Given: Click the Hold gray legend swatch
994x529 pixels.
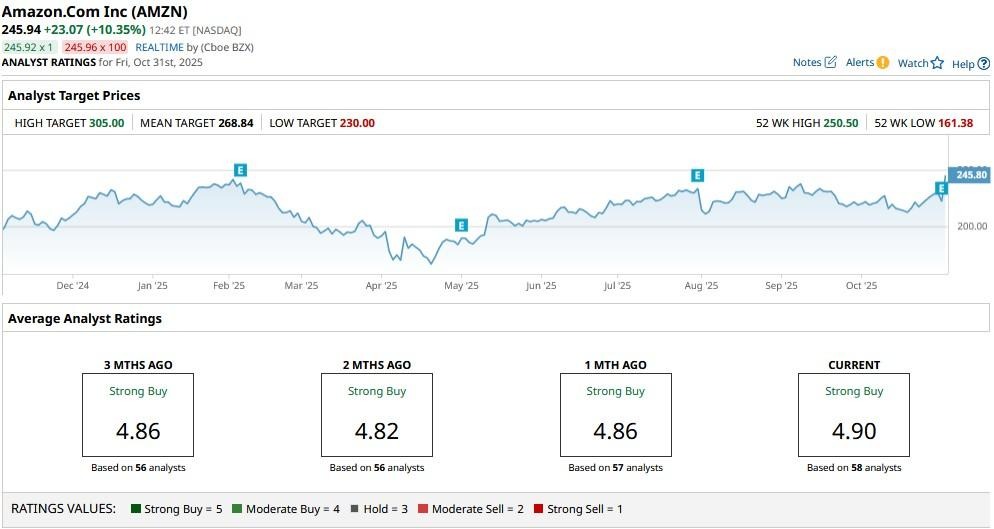Looking at the screenshot, I should tap(354, 509).
